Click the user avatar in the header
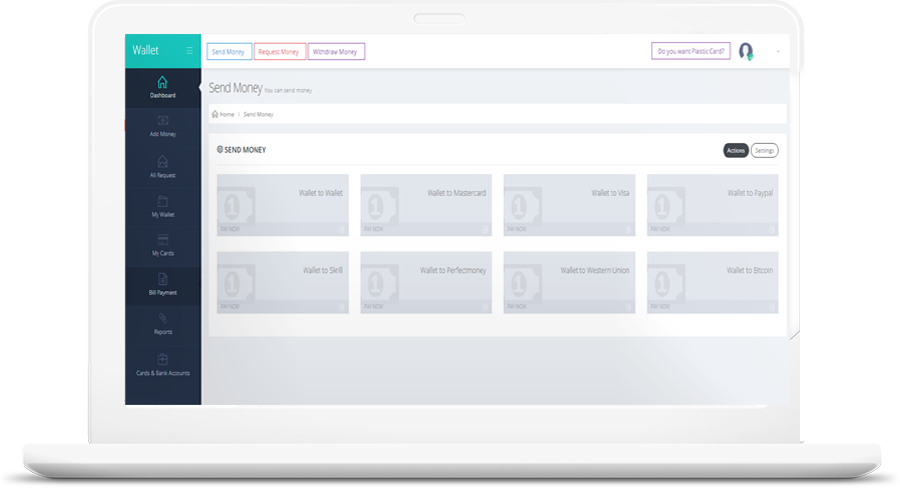Screen dimensions: 900x488 [746, 51]
